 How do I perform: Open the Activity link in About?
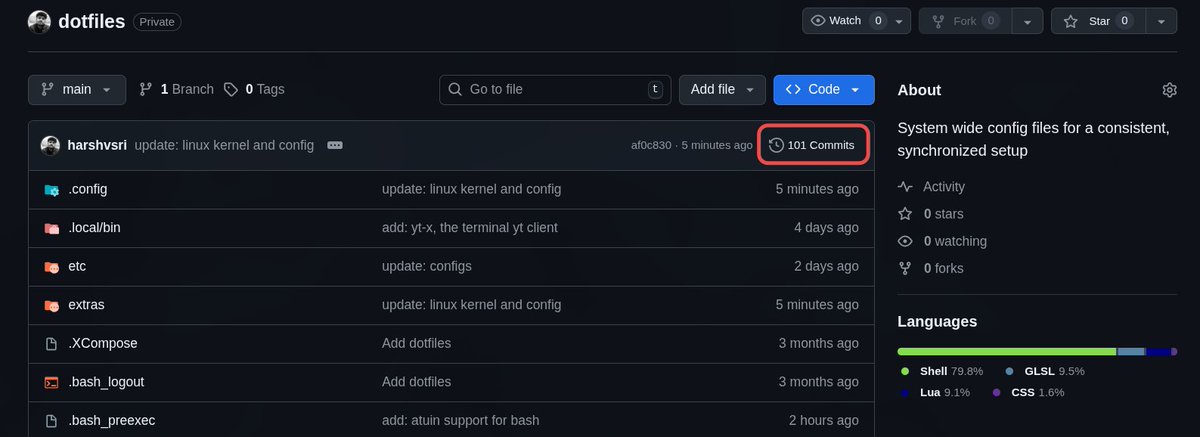click(932, 187)
